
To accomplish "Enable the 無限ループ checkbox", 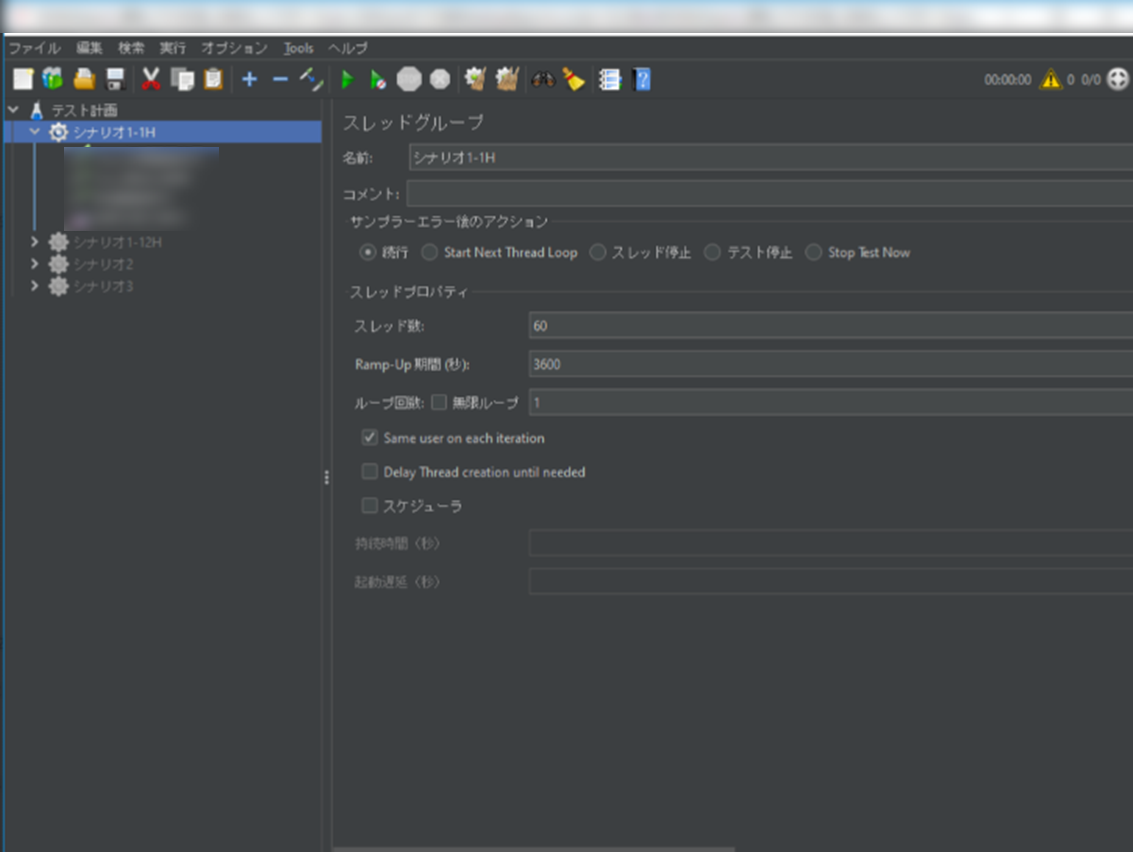I will (x=439, y=403).
